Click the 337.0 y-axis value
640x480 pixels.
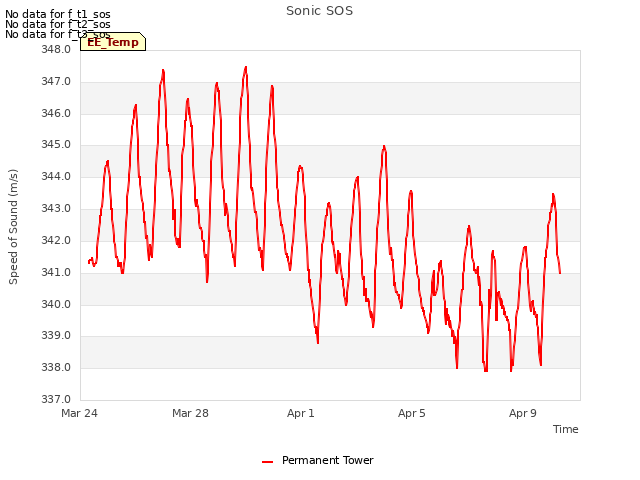pyautogui.click(x=56, y=399)
